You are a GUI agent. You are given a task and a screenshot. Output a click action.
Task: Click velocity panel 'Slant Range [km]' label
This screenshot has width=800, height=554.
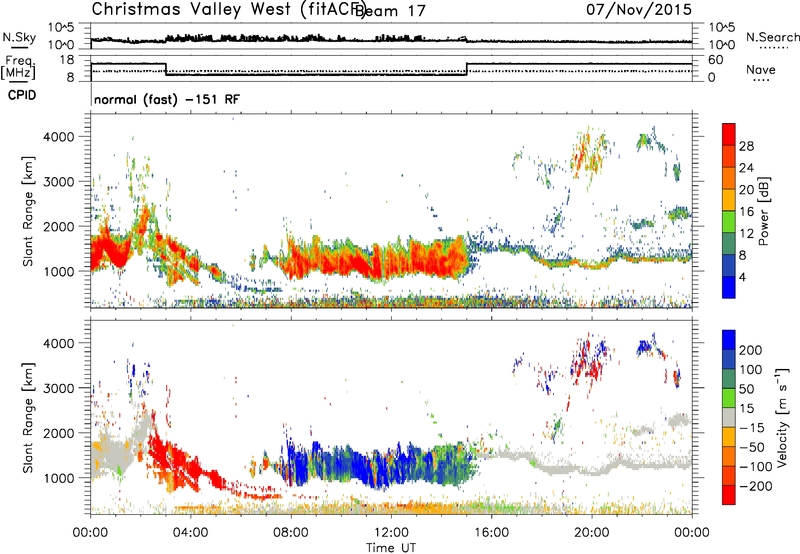point(28,417)
